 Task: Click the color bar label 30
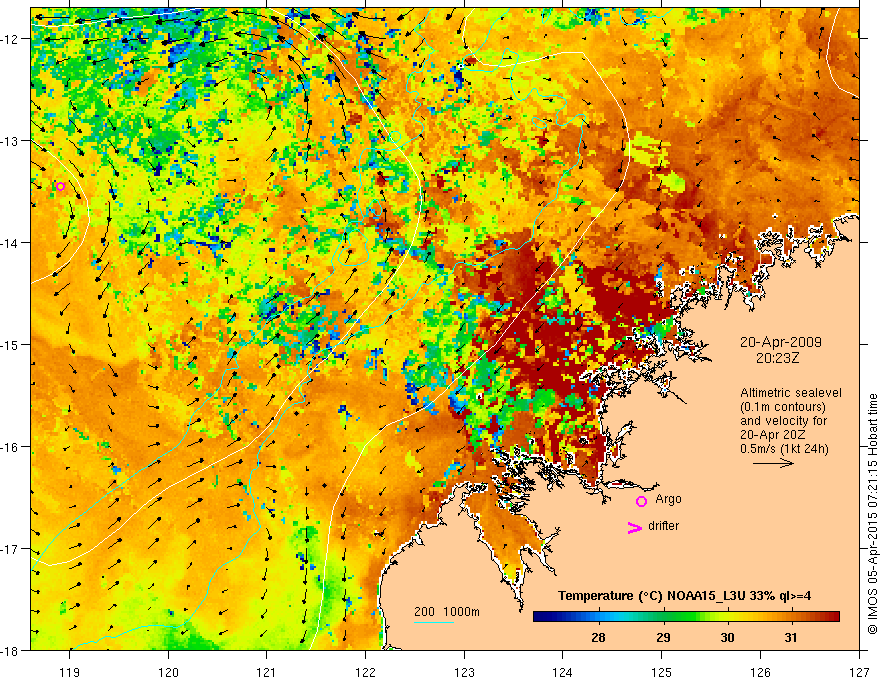[x=727, y=637]
